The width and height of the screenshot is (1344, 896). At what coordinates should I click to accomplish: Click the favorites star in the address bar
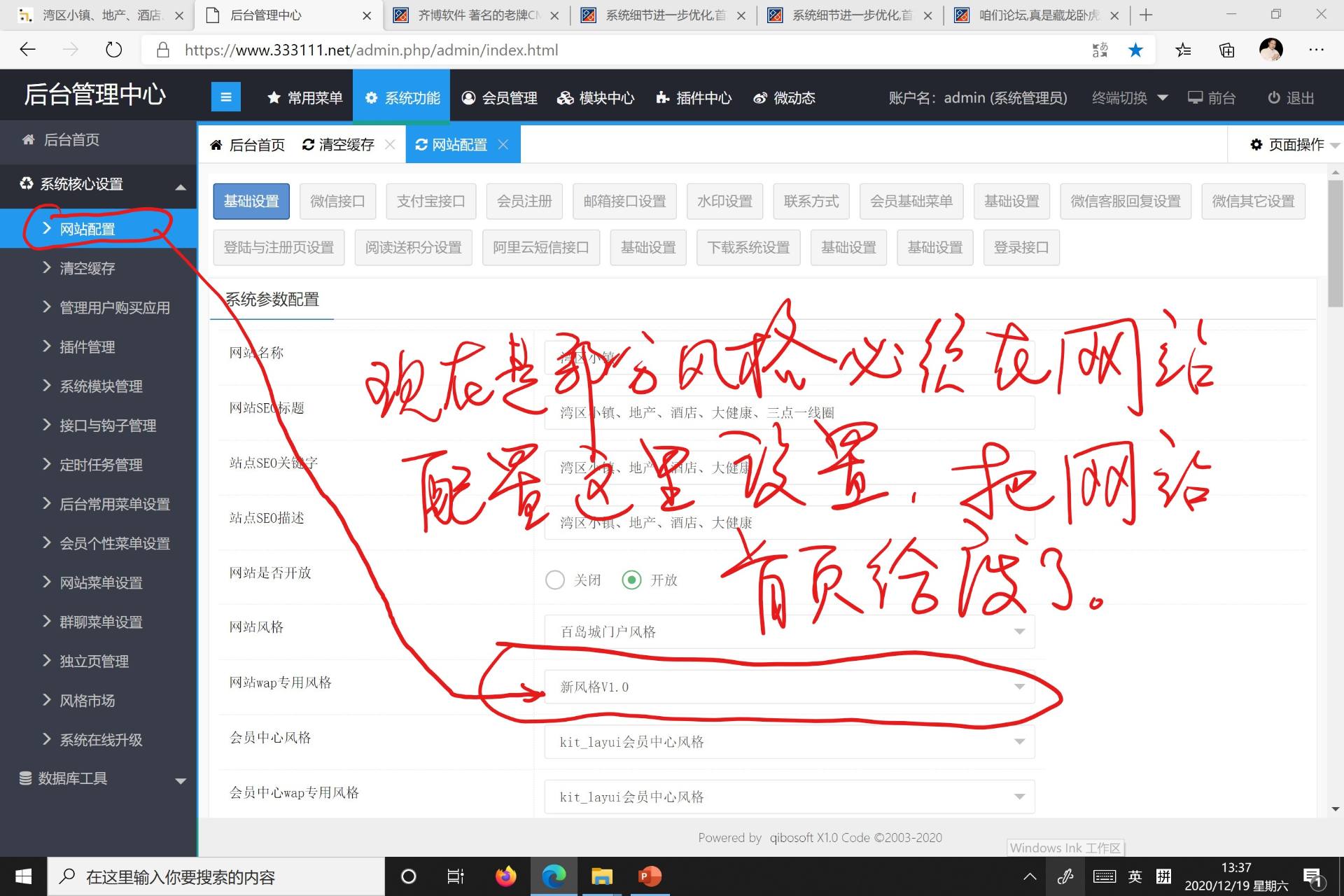pos(1135,50)
